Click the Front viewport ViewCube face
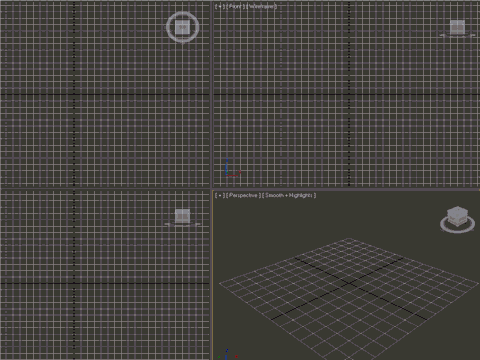The image size is (480, 360). pyautogui.click(x=457, y=27)
